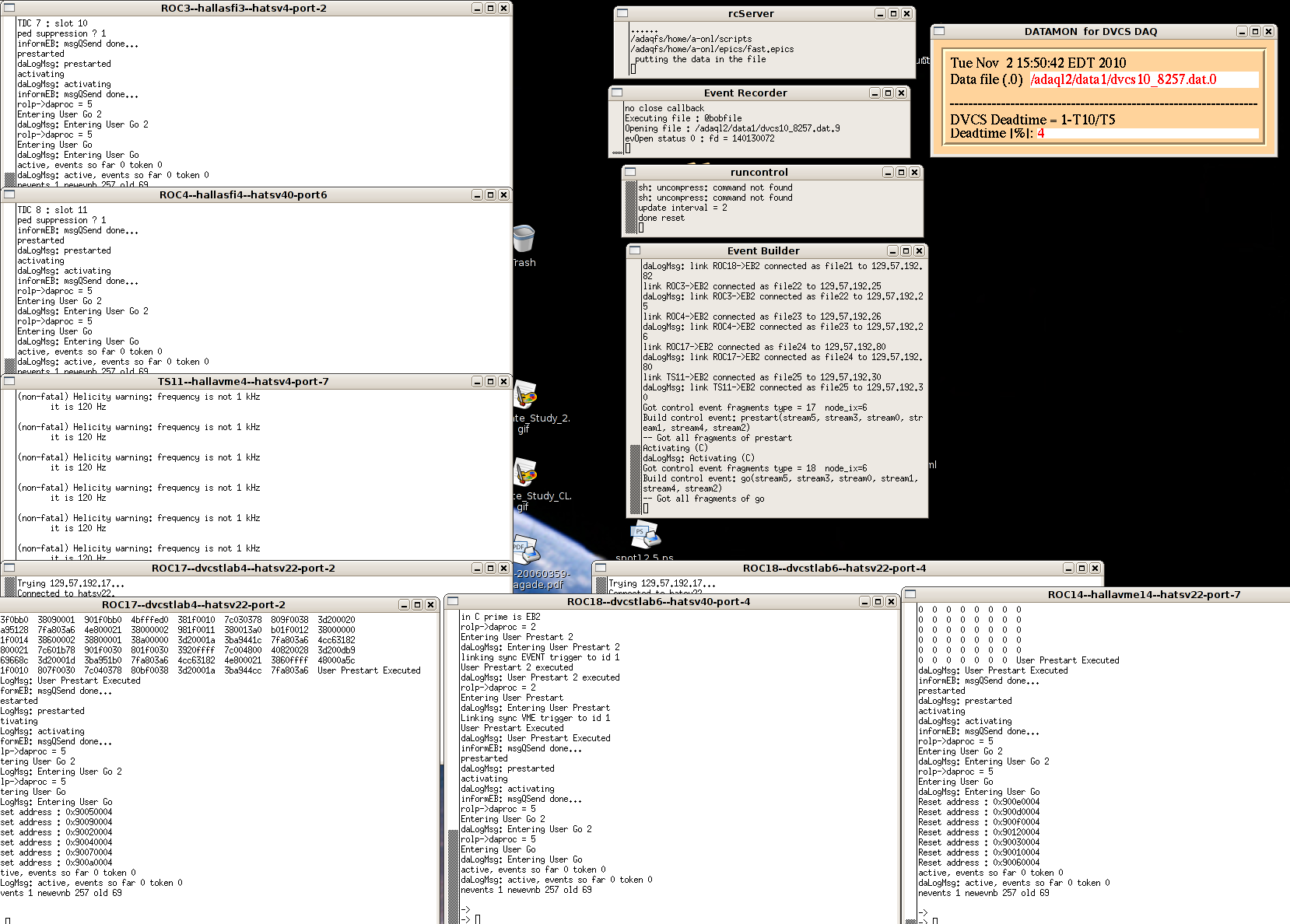Close the Event Builder window
Screen dimensions: 1290x924
[919, 250]
